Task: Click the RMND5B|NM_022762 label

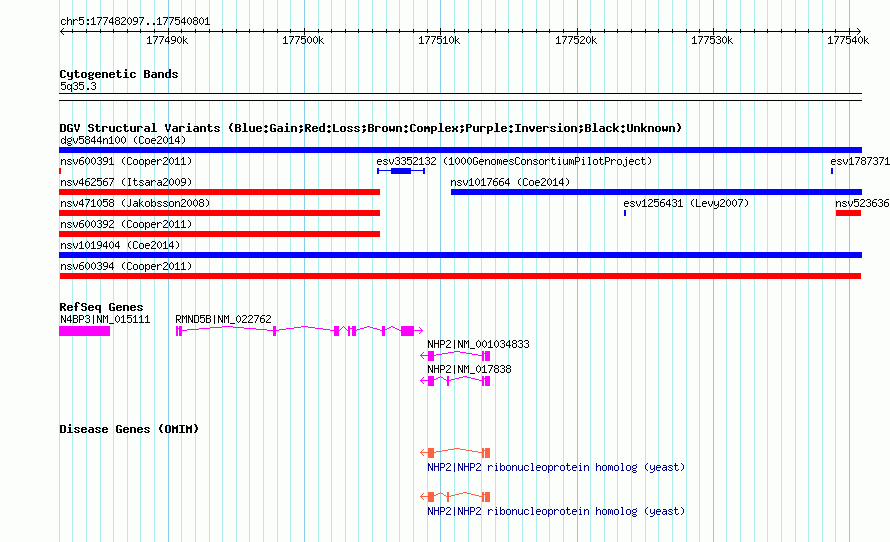Action: (224, 320)
